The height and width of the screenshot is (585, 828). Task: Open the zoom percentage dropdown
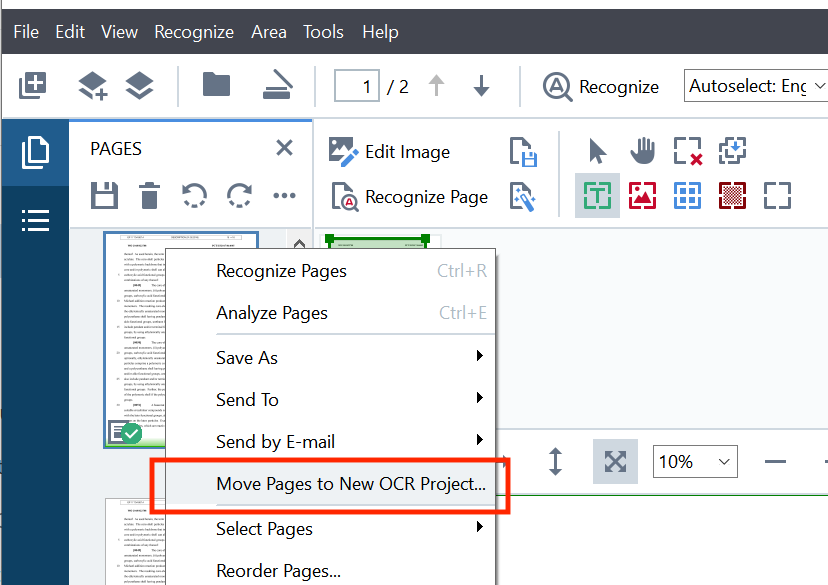click(x=695, y=461)
